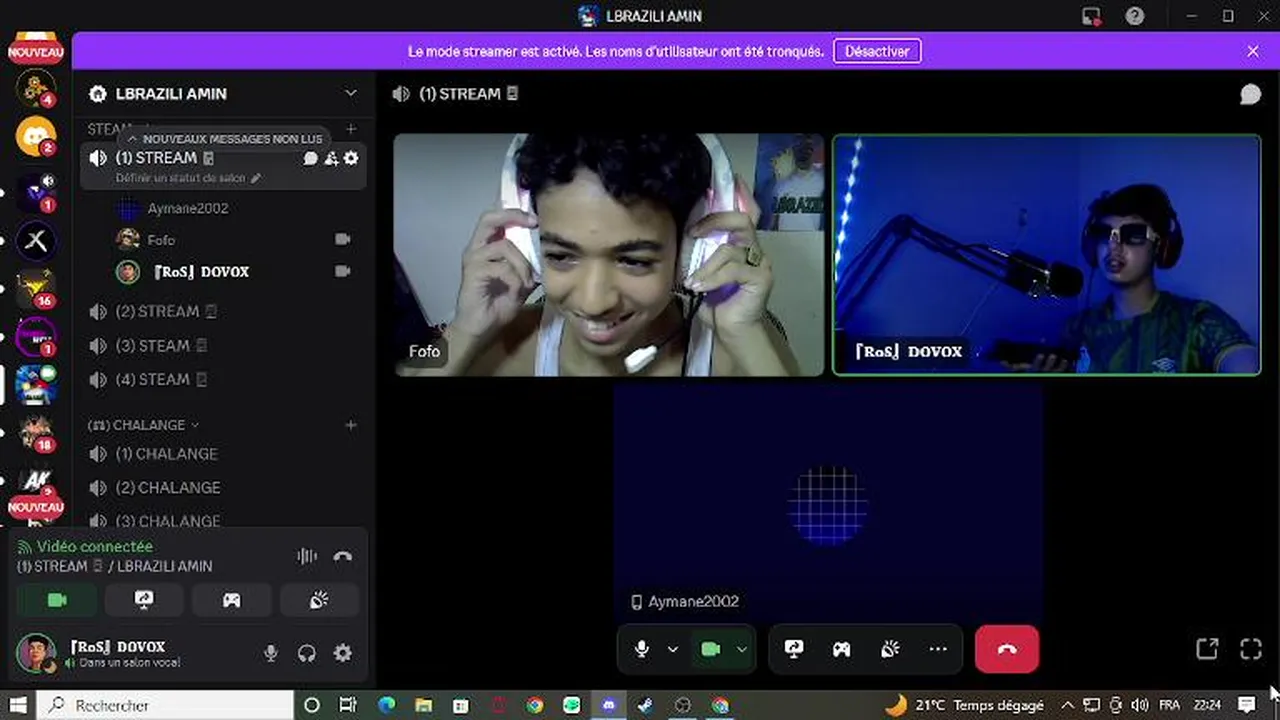This screenshot has width=1280, height=720.
Task: Open more options in the call bar
Action: pos(938,649)
